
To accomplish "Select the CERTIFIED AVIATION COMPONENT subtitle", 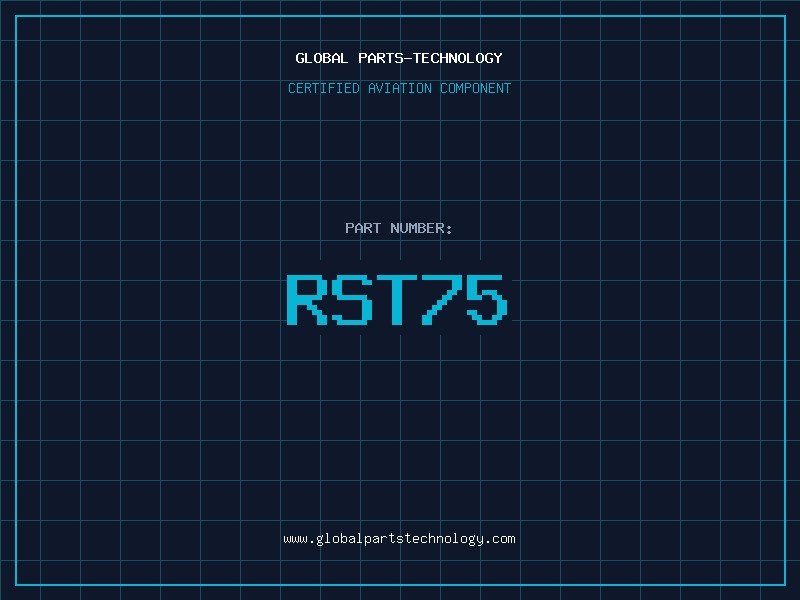I will tap(399, 88).
